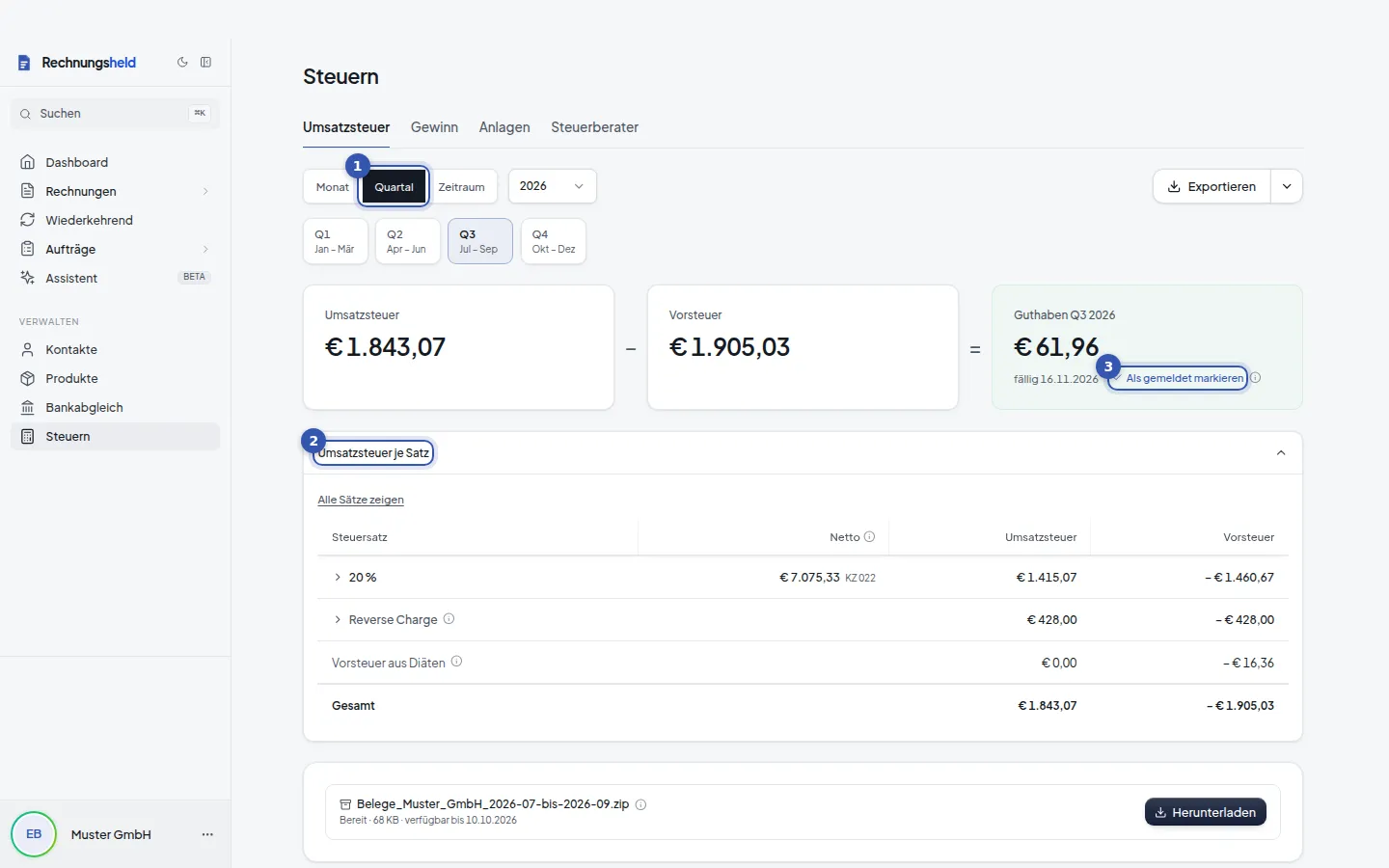Select the Quartal period view
The height and width of the screenshot is (868, 1389).
click(x=394, y=187)
